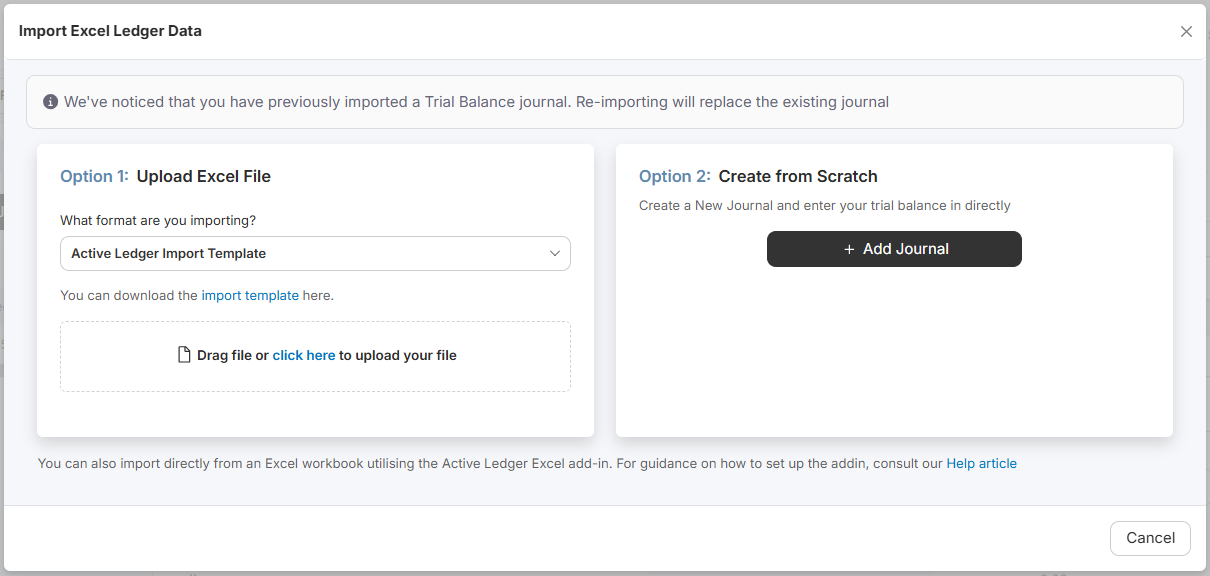
Task: Click 'click here' to upload file
Action: (x=304, y=355)
